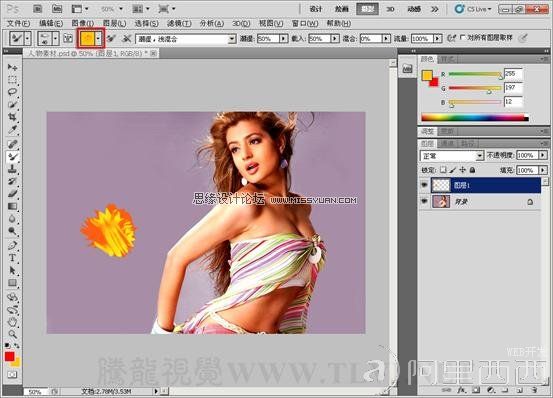This screenshot has height=398, width=553.
Task: Select the Lasso tool
Action: click(12, 92)
